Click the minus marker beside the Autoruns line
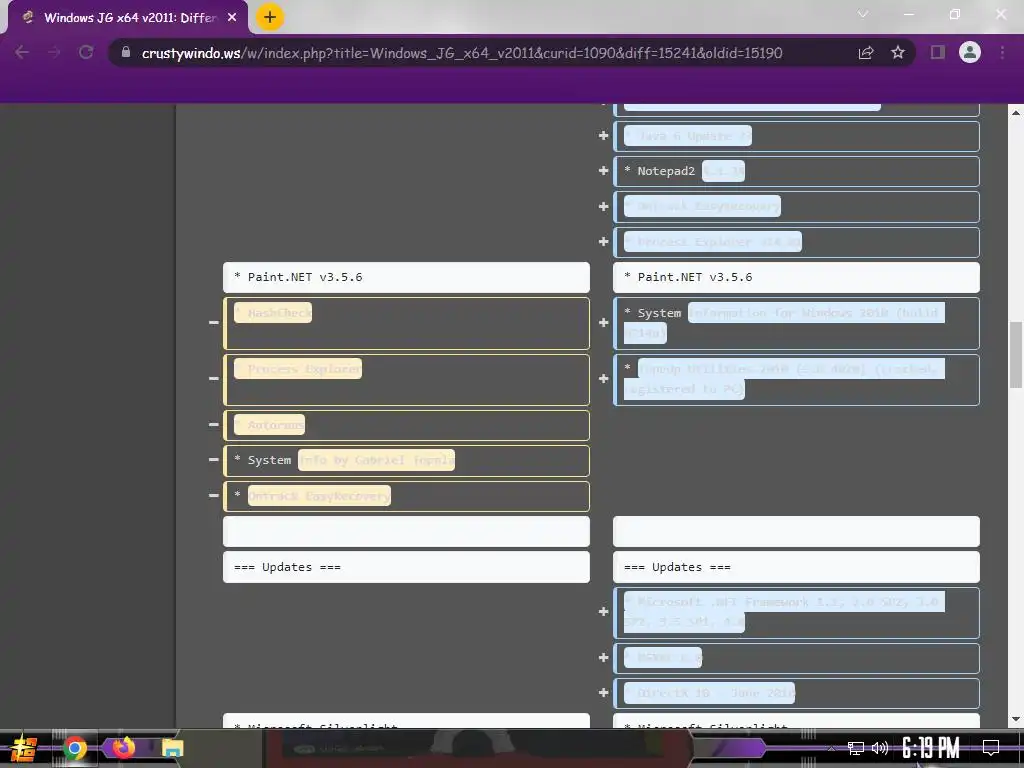Viewport: 1024px width, 768px height. click(x=214, y=424)
